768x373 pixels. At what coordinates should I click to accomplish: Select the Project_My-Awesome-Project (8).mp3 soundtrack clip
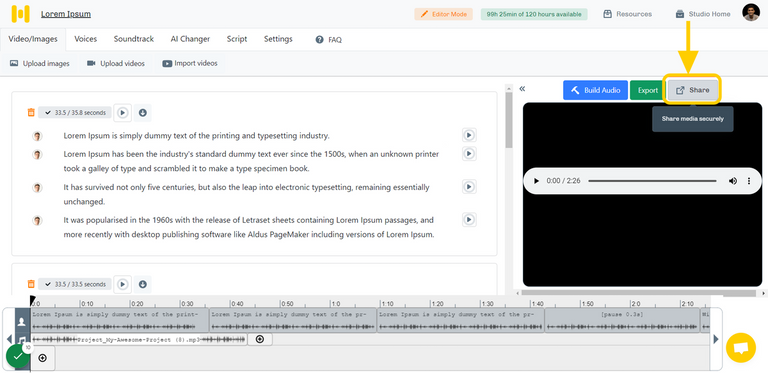(x=139, y=339)
